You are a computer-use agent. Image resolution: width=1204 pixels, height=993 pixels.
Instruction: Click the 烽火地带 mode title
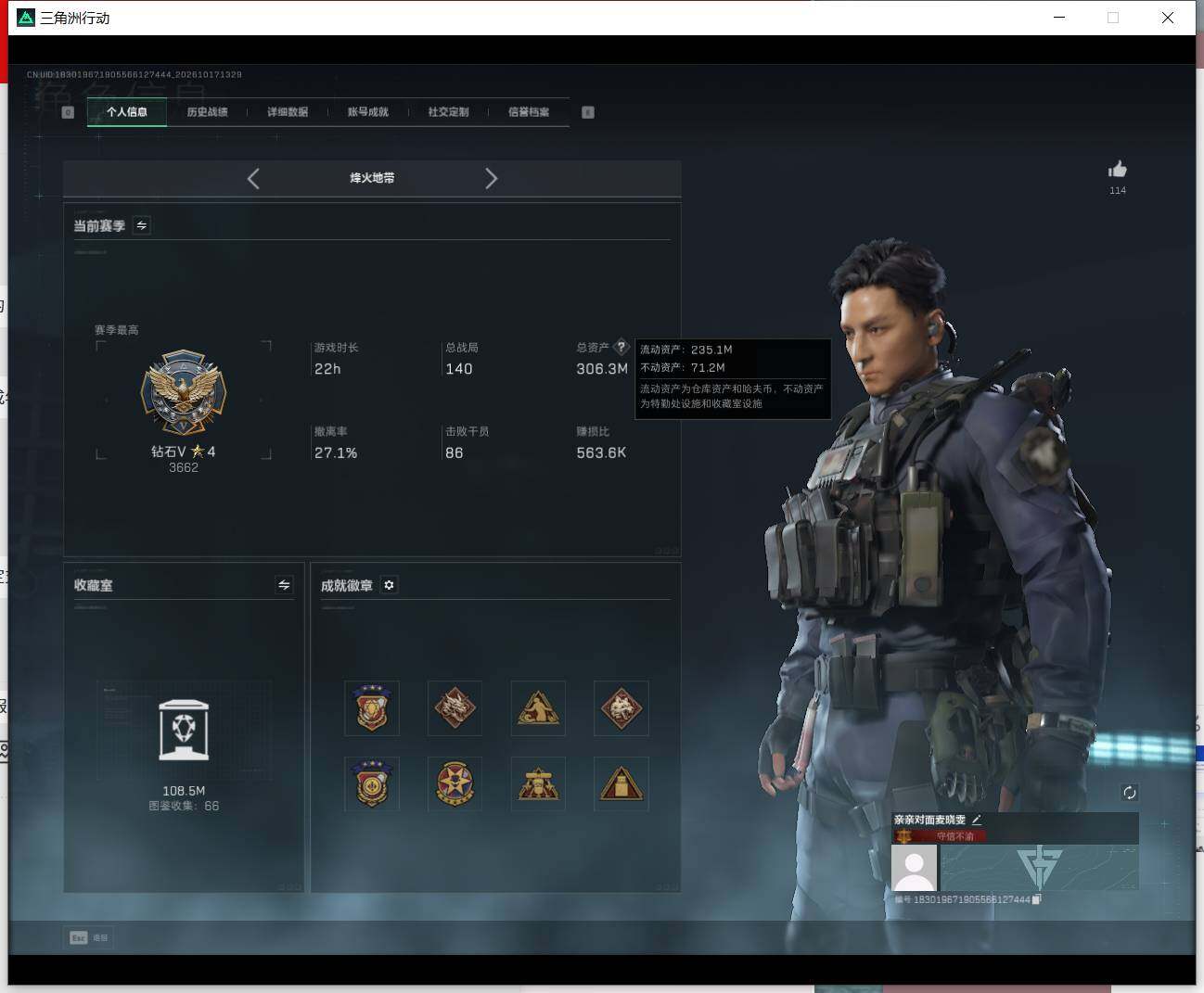(372, 178)
